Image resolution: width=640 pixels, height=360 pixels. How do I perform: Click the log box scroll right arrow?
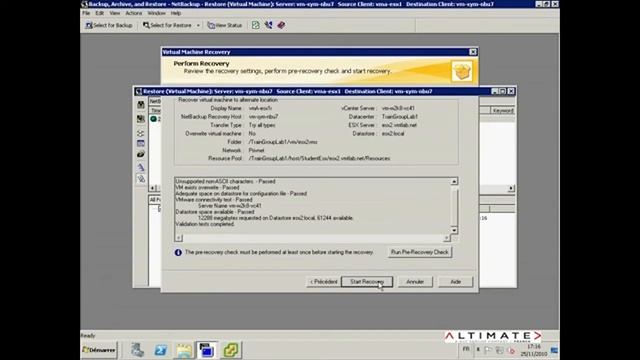pos(447,238)
